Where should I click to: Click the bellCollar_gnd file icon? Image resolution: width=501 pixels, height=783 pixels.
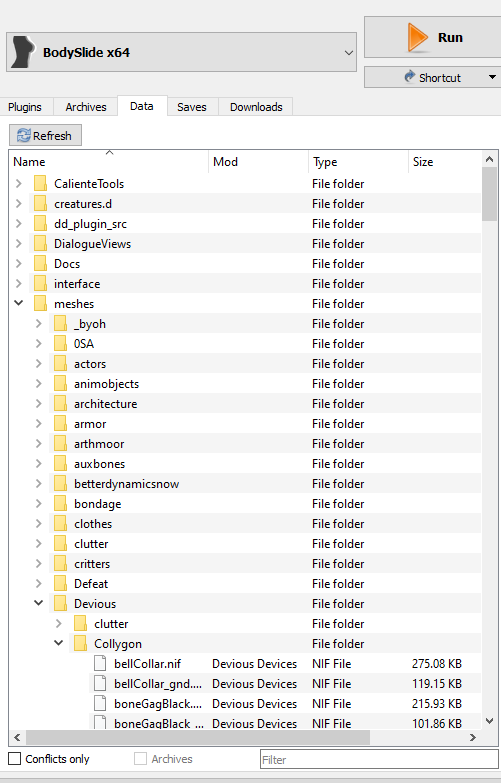(100, 683)
